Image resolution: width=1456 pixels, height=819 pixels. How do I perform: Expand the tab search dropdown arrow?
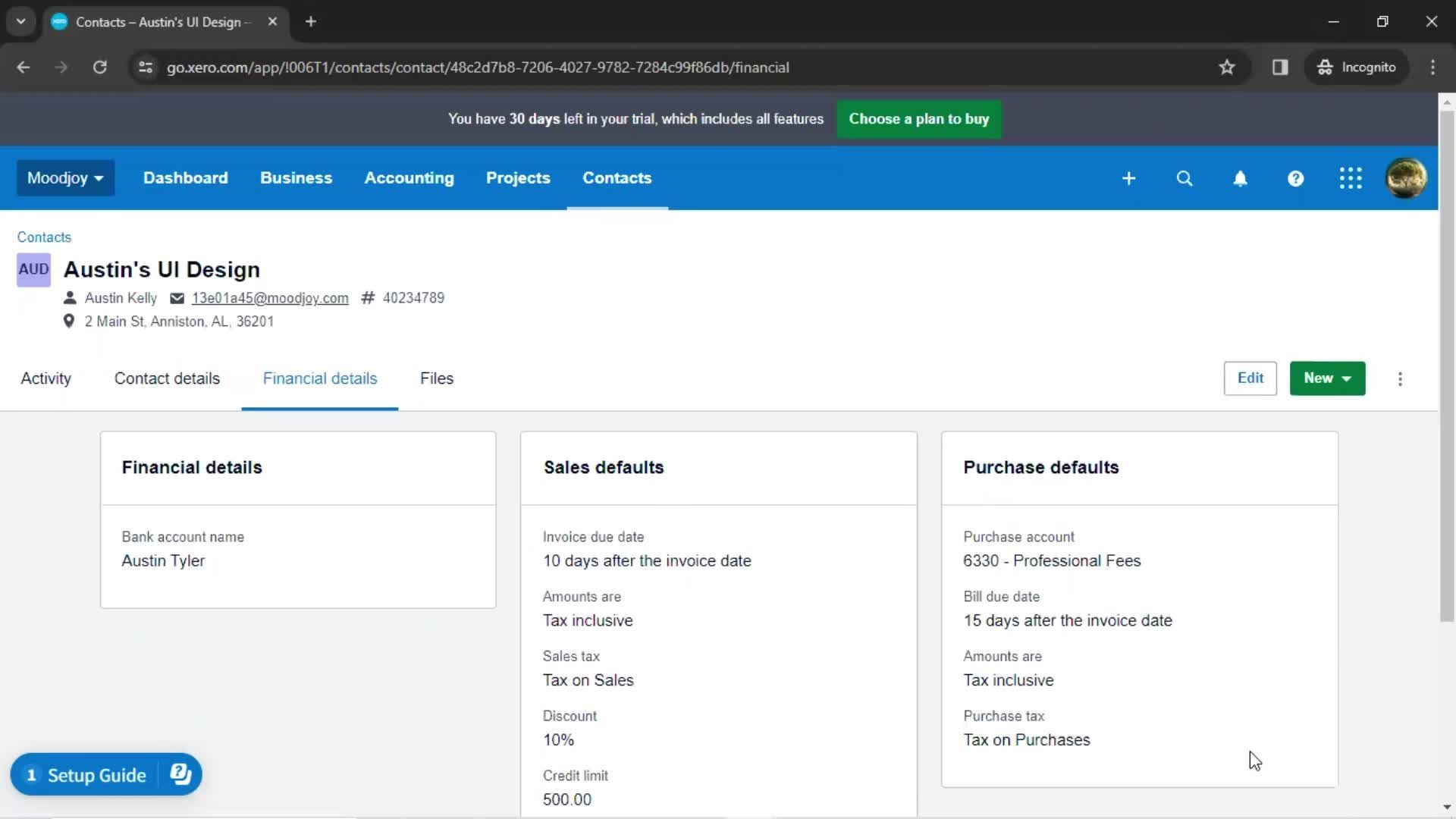(20, 22)
